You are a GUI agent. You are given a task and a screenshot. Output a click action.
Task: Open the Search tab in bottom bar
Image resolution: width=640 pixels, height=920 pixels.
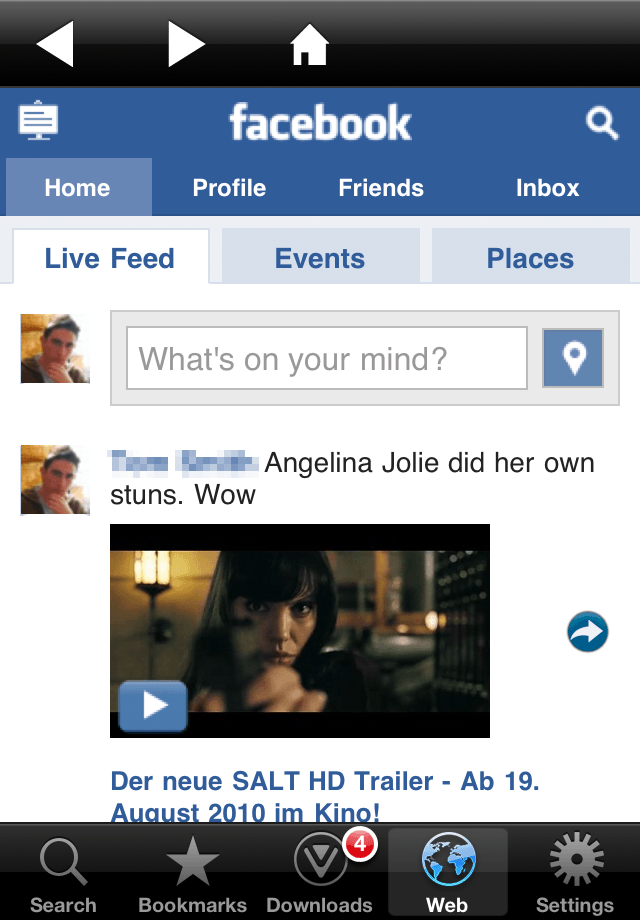point(63,874)
